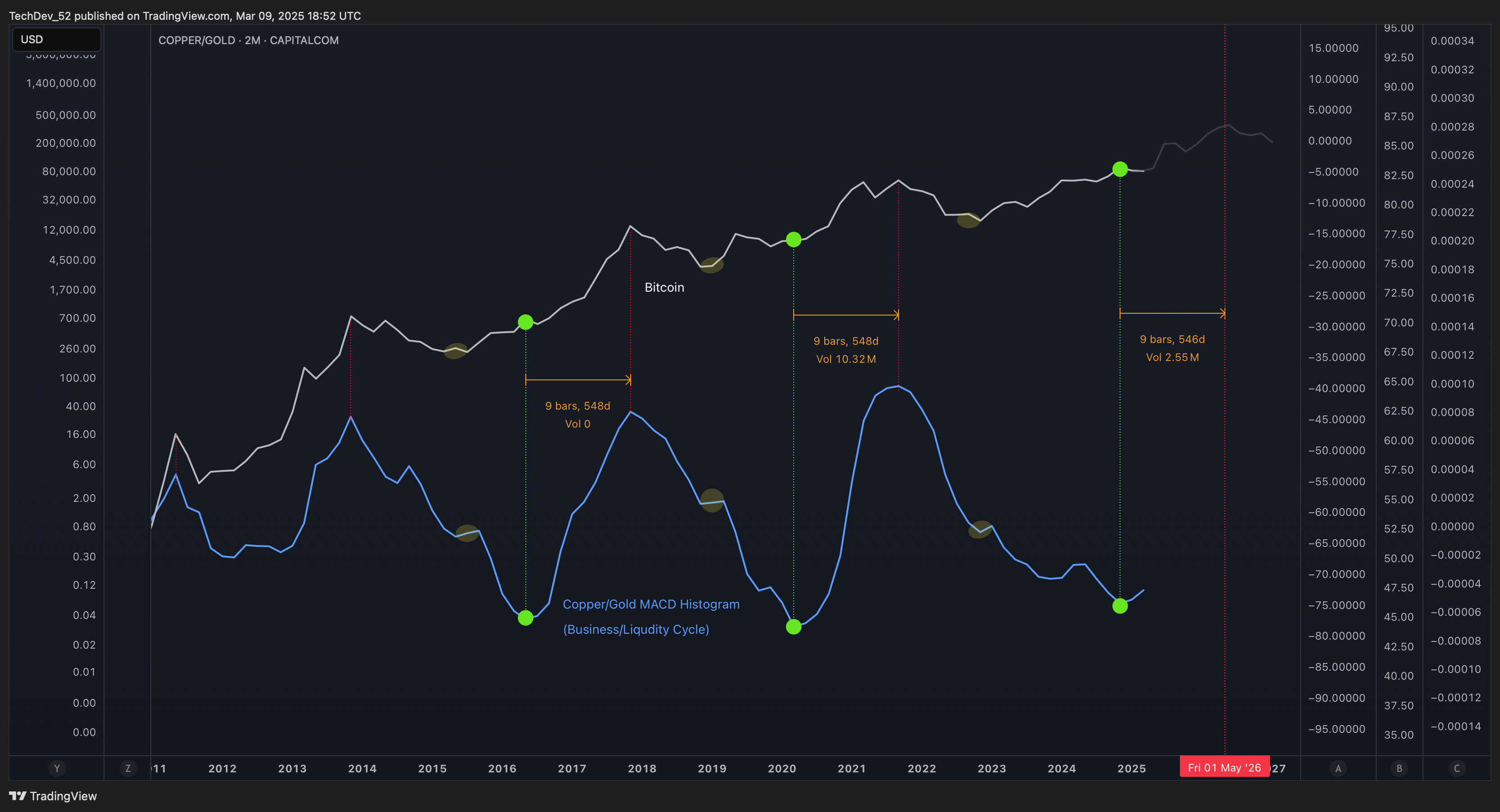Click the 2016 label on the time axis

(x=502, y=768)
